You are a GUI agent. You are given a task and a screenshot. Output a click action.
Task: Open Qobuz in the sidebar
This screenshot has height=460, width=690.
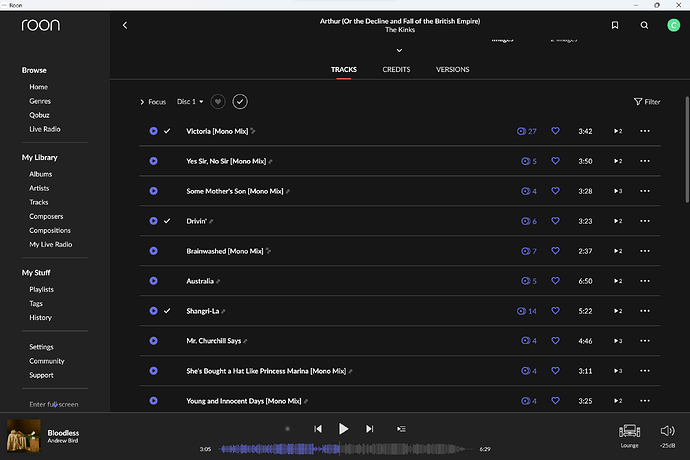pos(39,115)
